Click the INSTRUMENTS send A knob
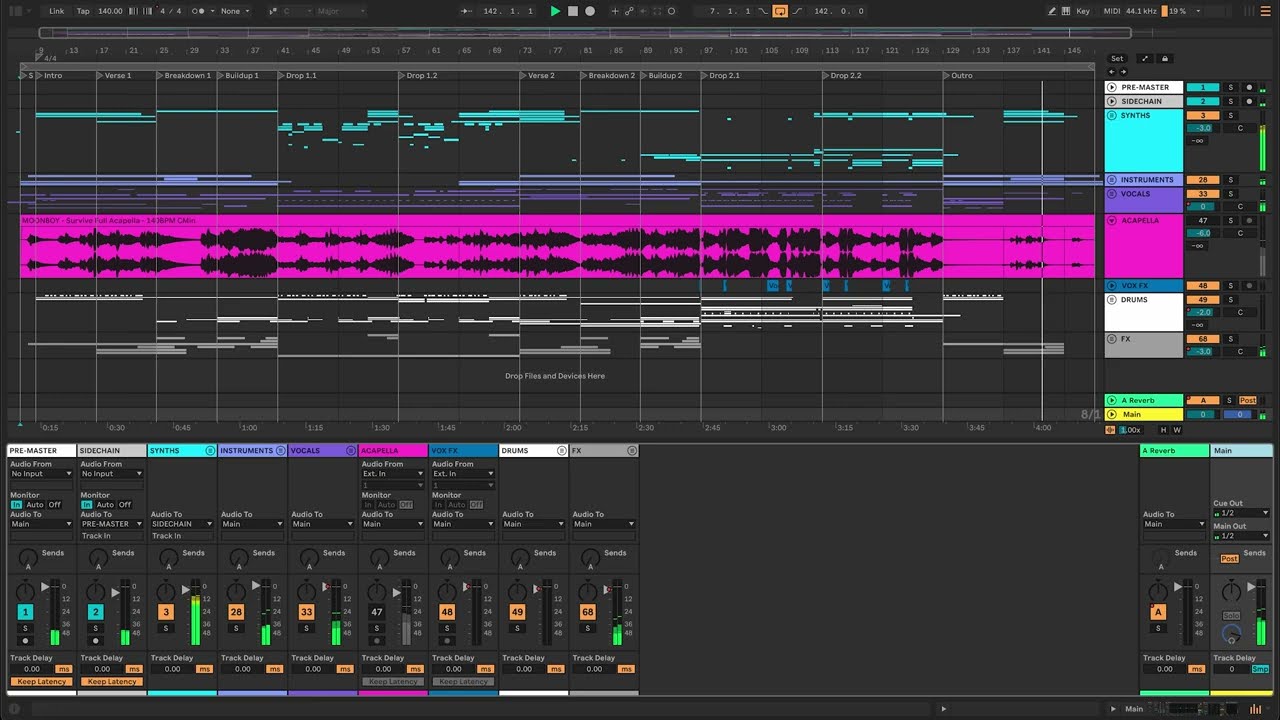Viewport: 1280px width, 720px height. tap(238, 556)
